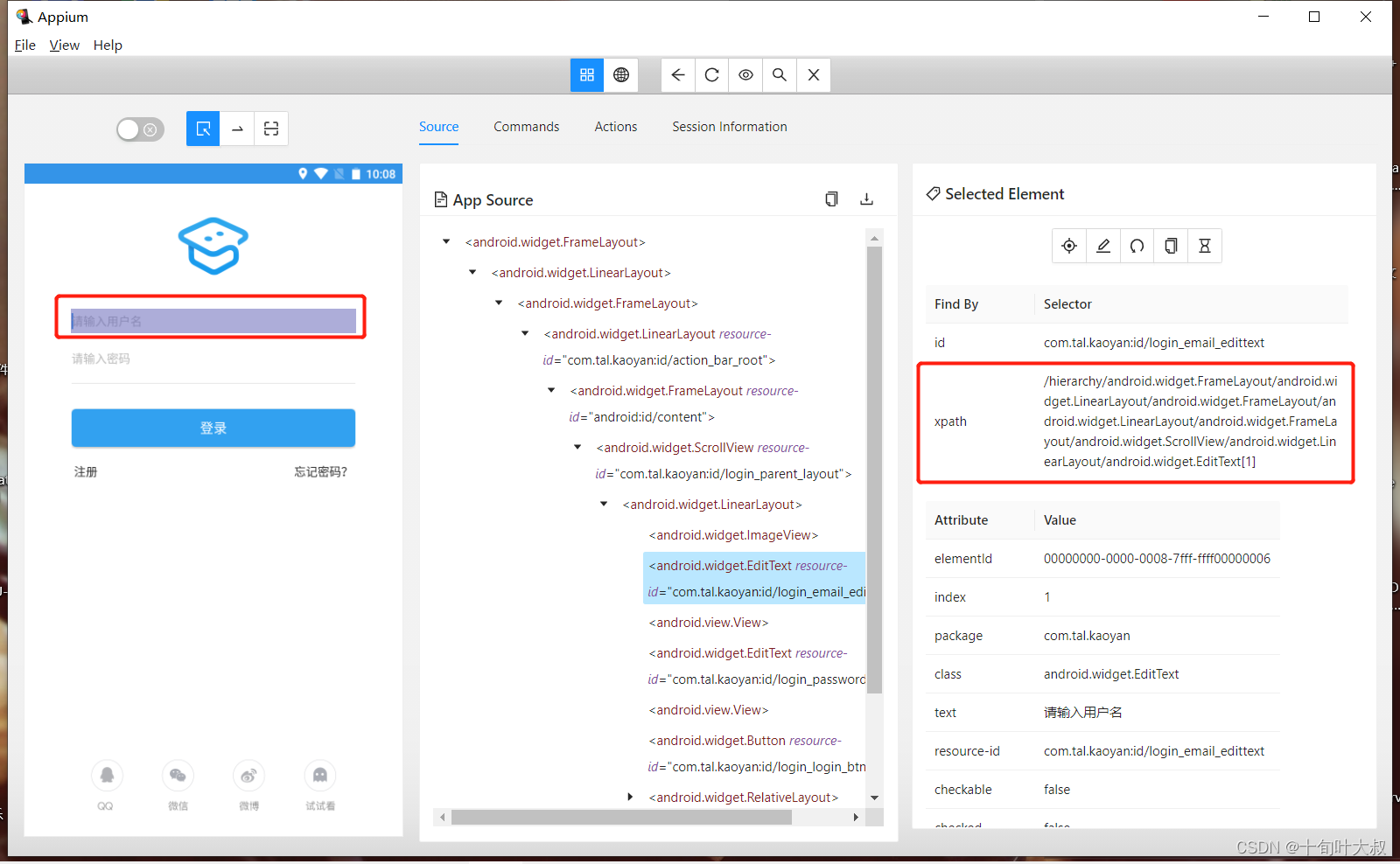The height and width of the screenshot is (864, 1400).
Task: Click scrollbar down arrow in App Source
Action: (x=874, y=798)
